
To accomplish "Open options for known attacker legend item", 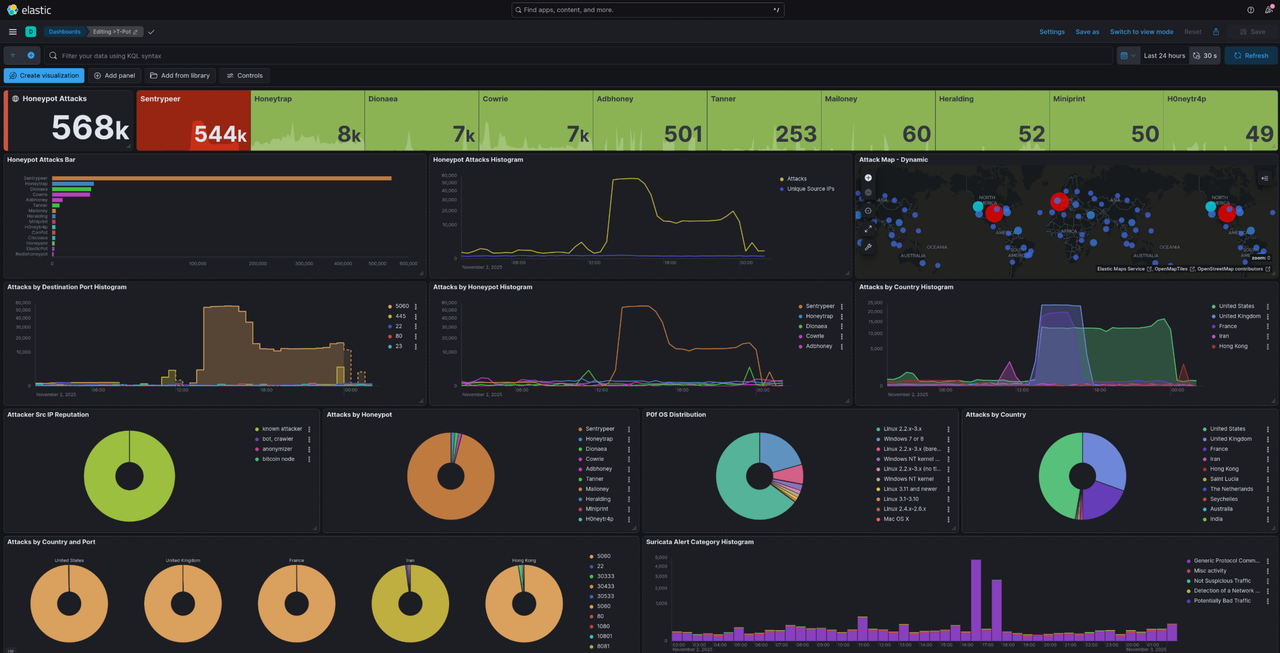I will pyautogui.click(x=309, y=429).
